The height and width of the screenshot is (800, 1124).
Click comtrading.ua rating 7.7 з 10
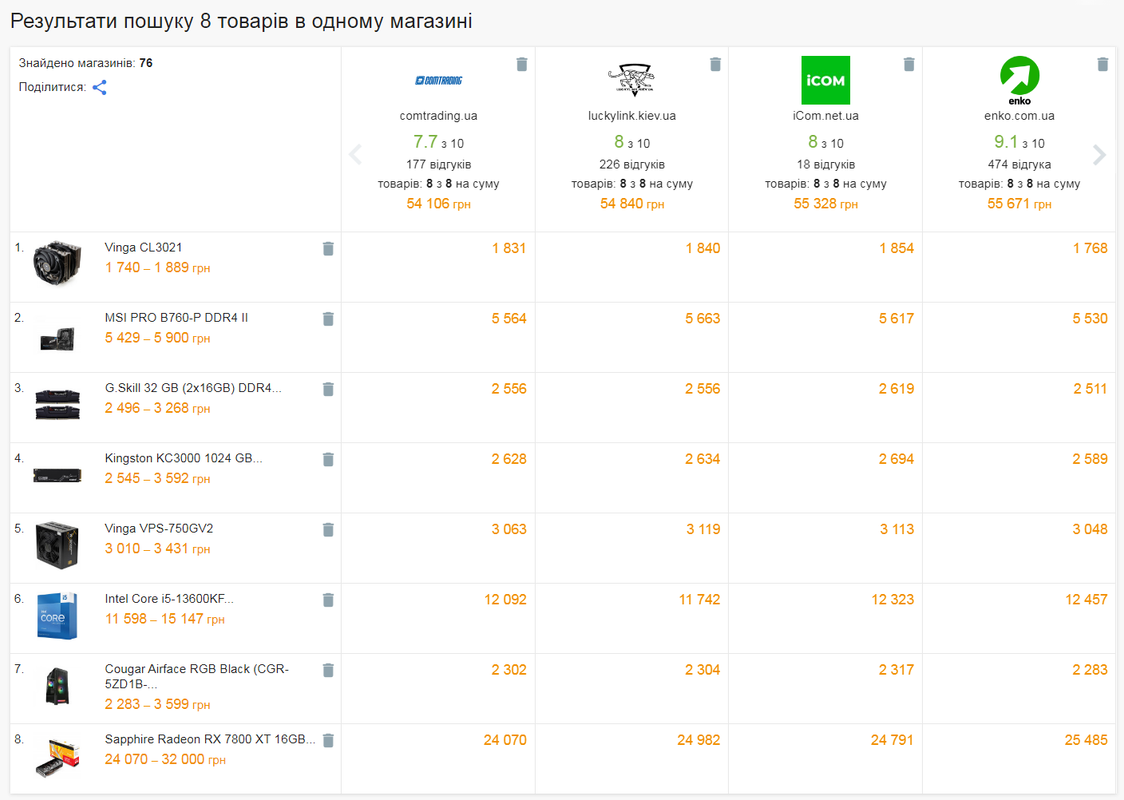[x=439, y=142]
